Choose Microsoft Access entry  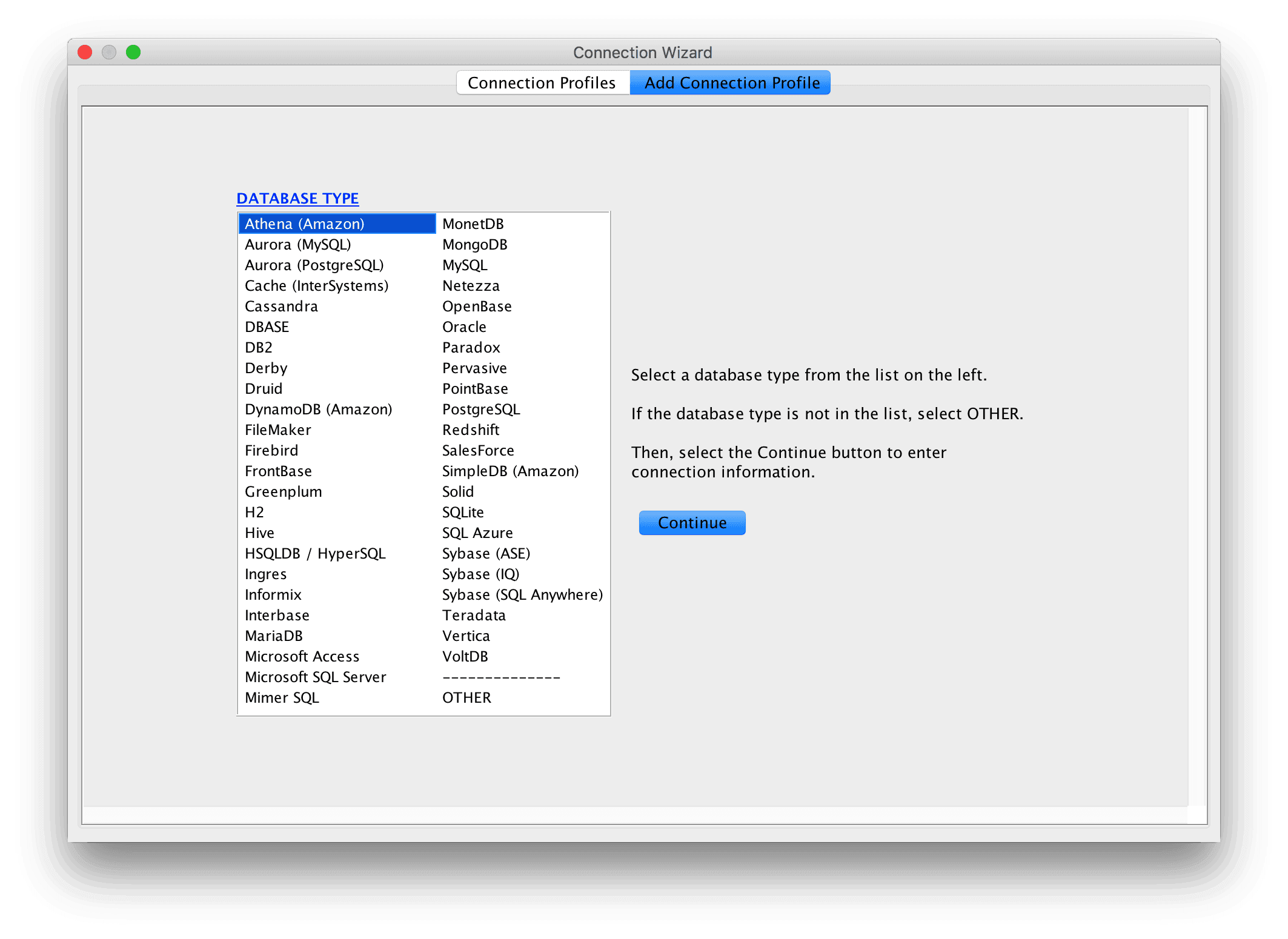click(337, 656)
